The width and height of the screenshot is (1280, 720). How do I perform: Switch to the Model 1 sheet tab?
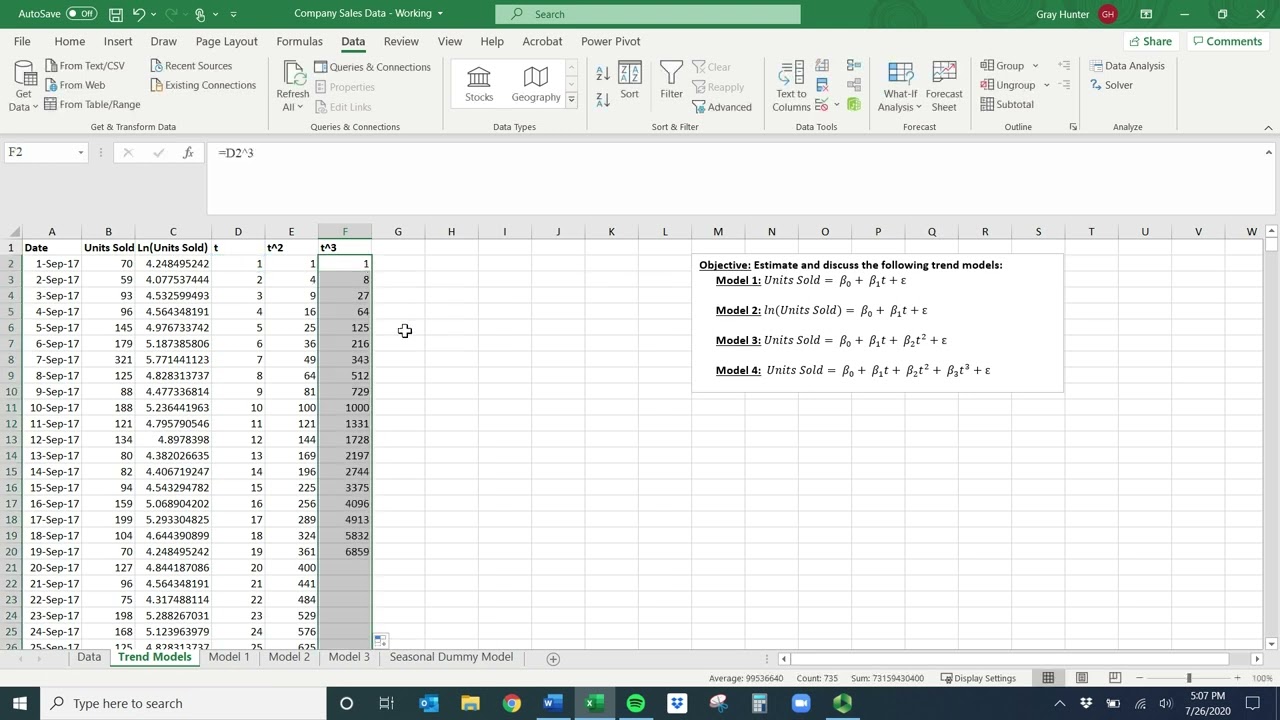229,657
